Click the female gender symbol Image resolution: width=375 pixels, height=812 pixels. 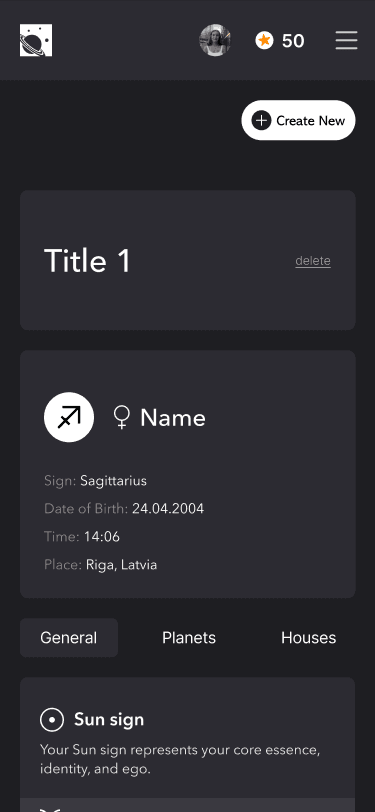tap(121, 417)
